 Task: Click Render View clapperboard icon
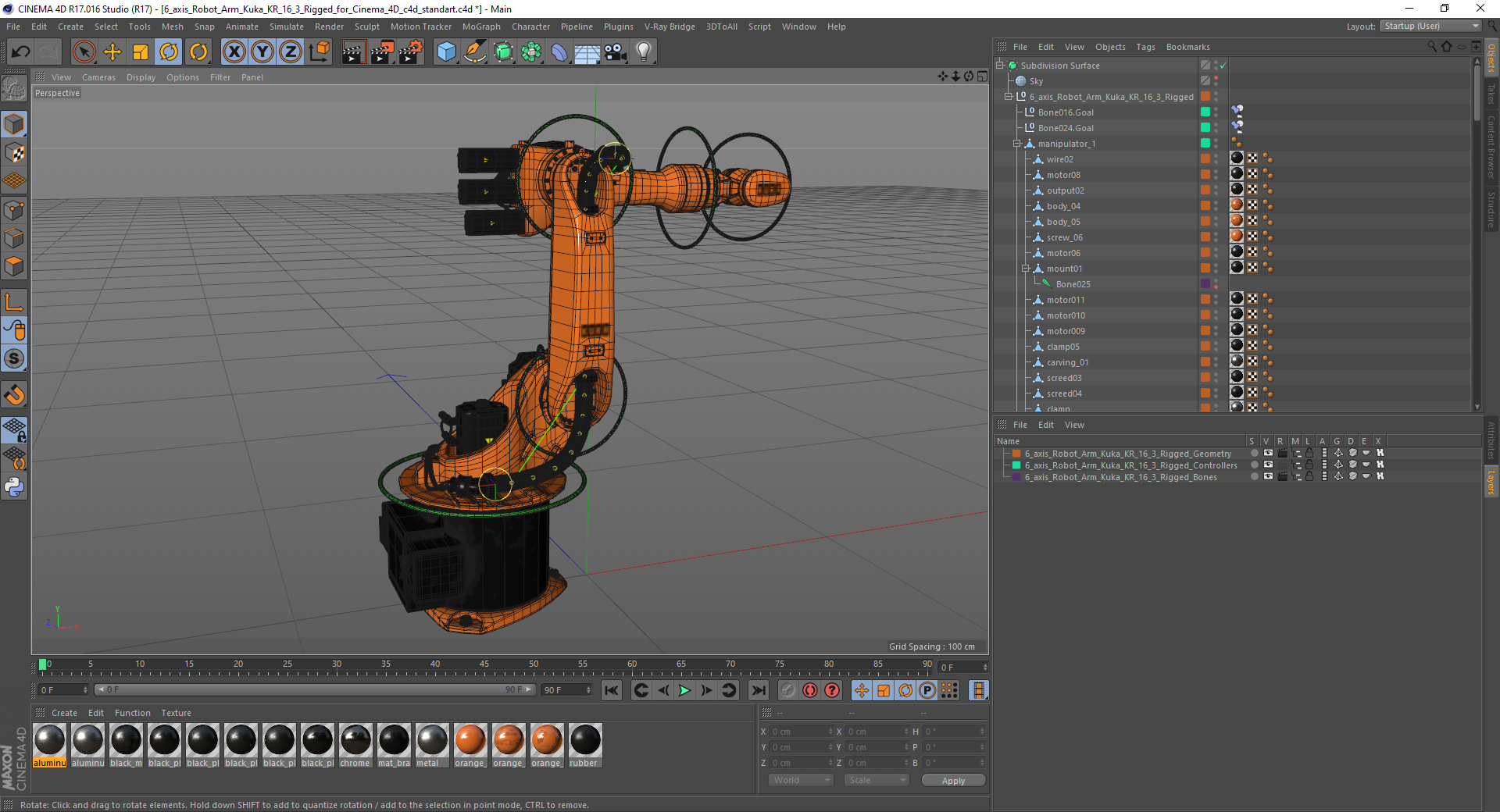pyautogui.click(x=353, y=52)
